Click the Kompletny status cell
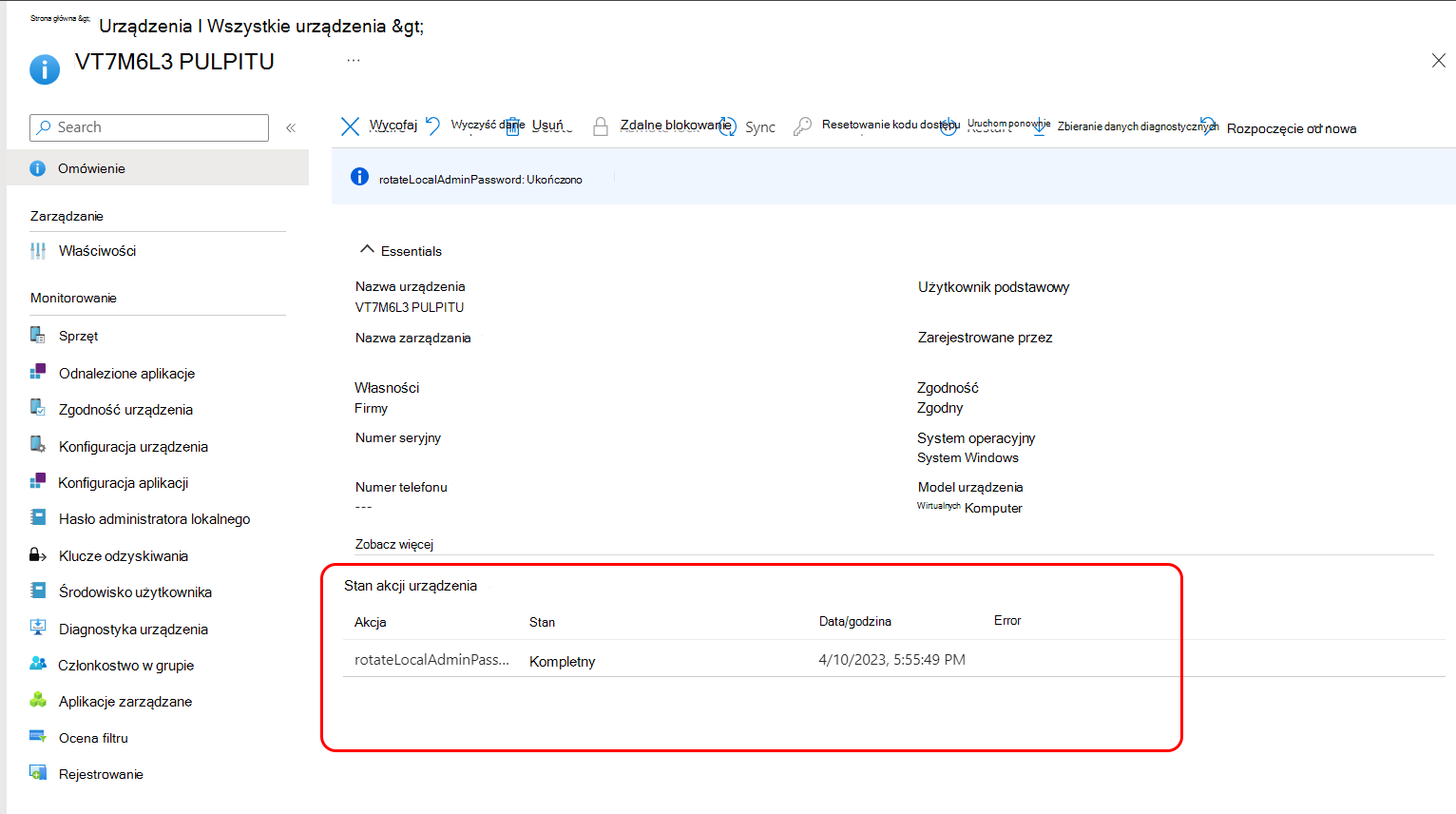Image resolution: width=1456 pixels, height=814 pixels. [563, 661]
